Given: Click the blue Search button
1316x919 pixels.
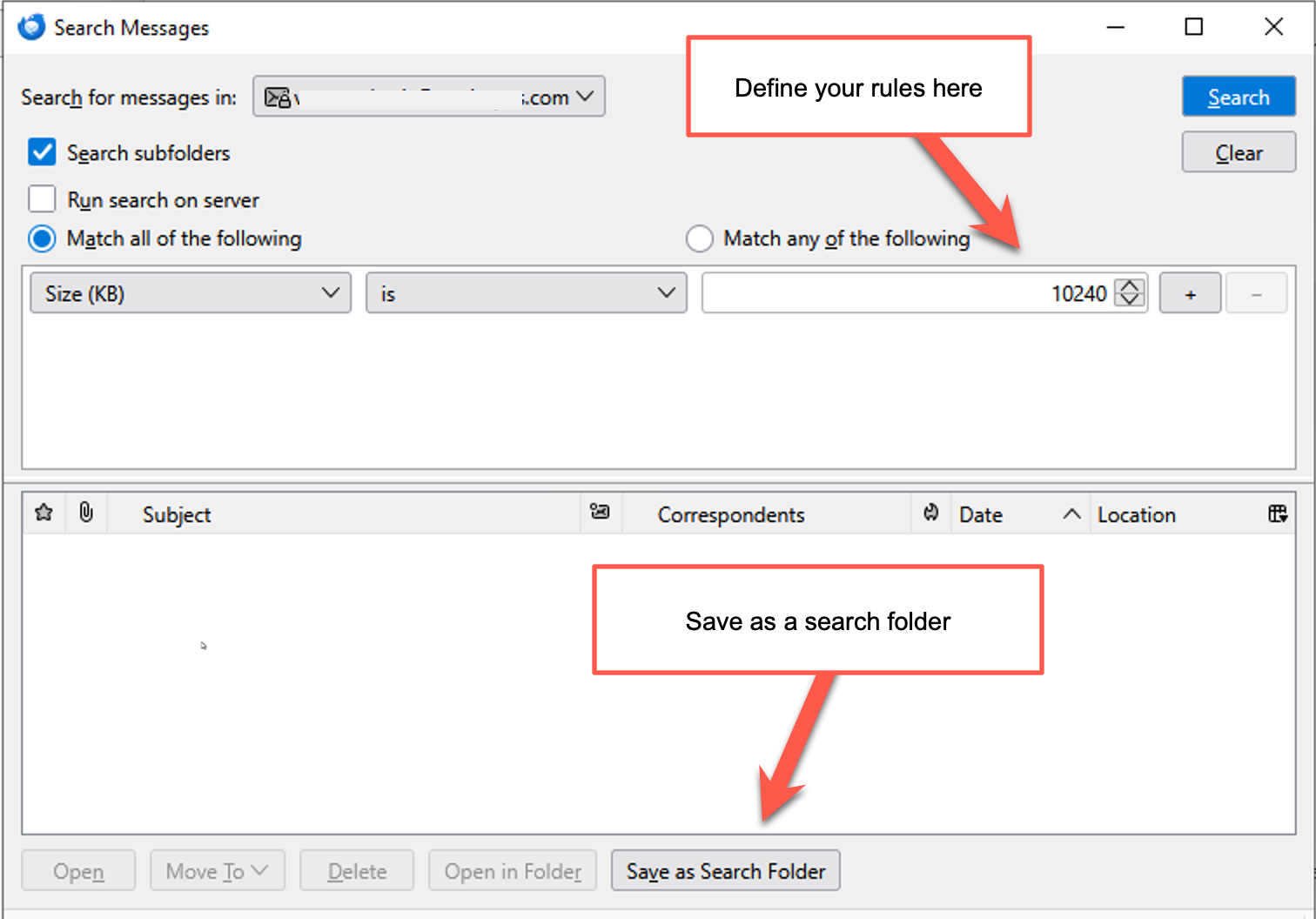Looking at the screenshot, I should coord(1238,97).
